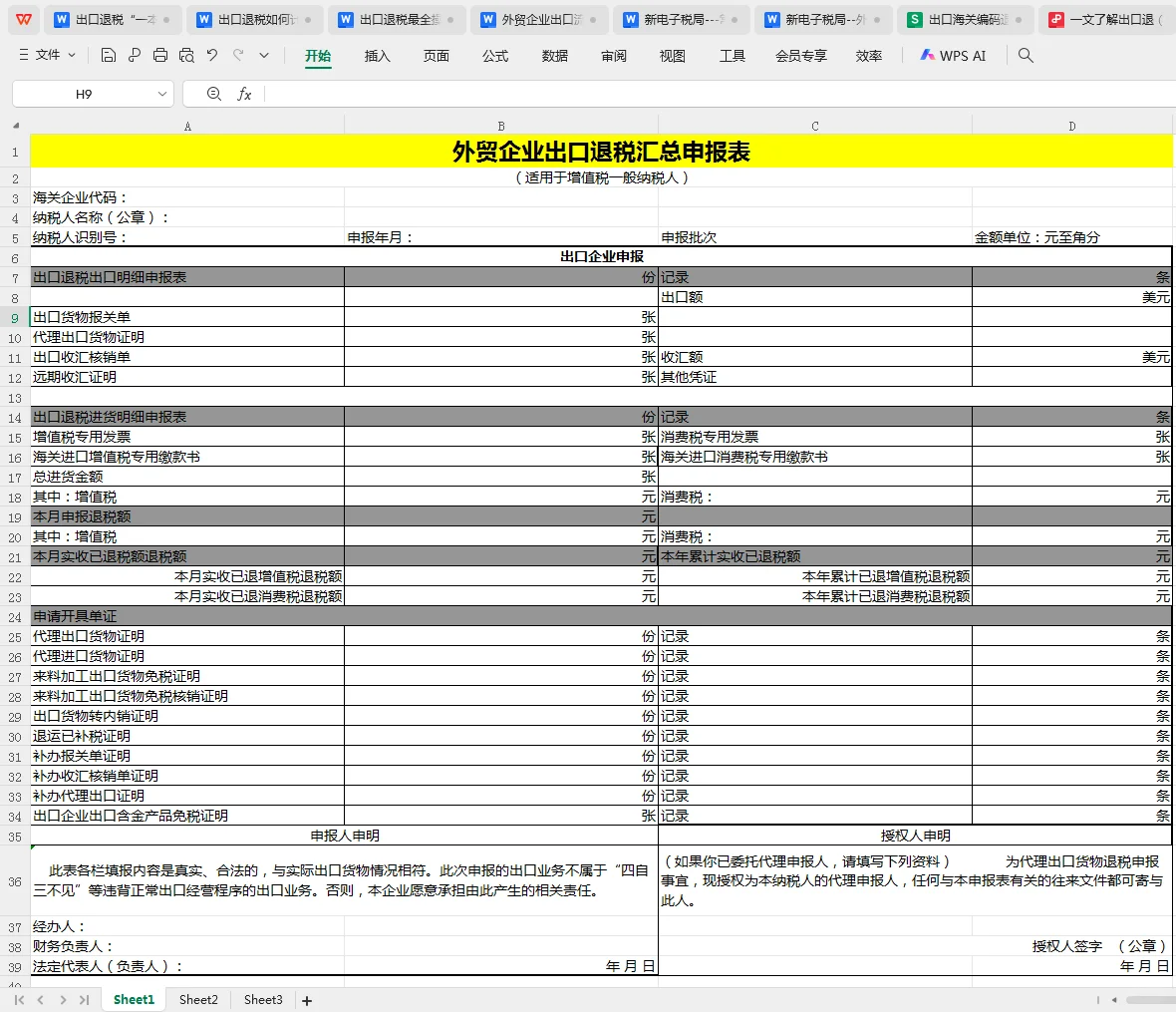Viewport: 1176px width, 1012px height.
Task: Click the Save icon in the quick access toolbar
Action: 108,57
